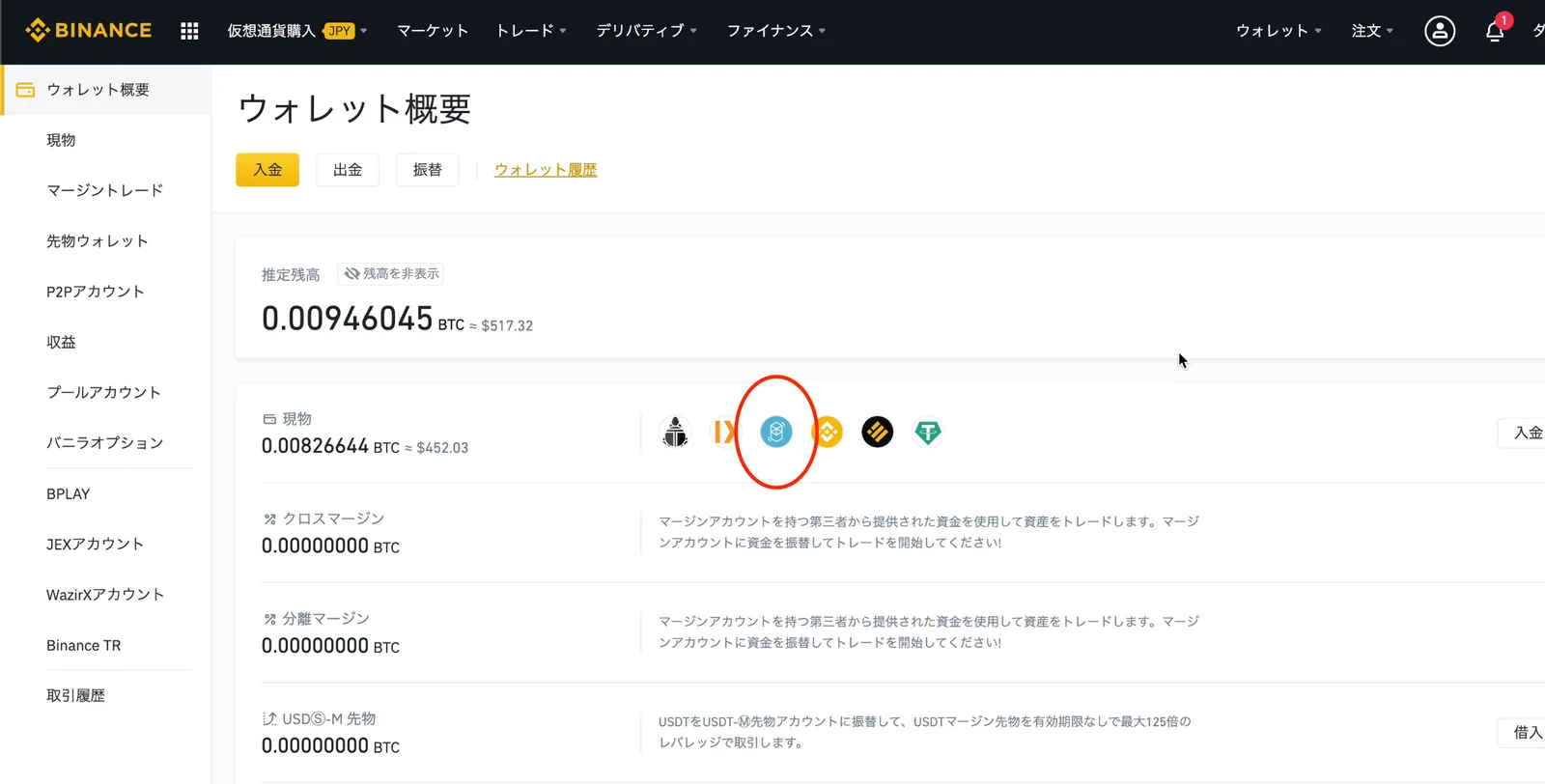Click the 出金 withdraw button

coord(348,170)
